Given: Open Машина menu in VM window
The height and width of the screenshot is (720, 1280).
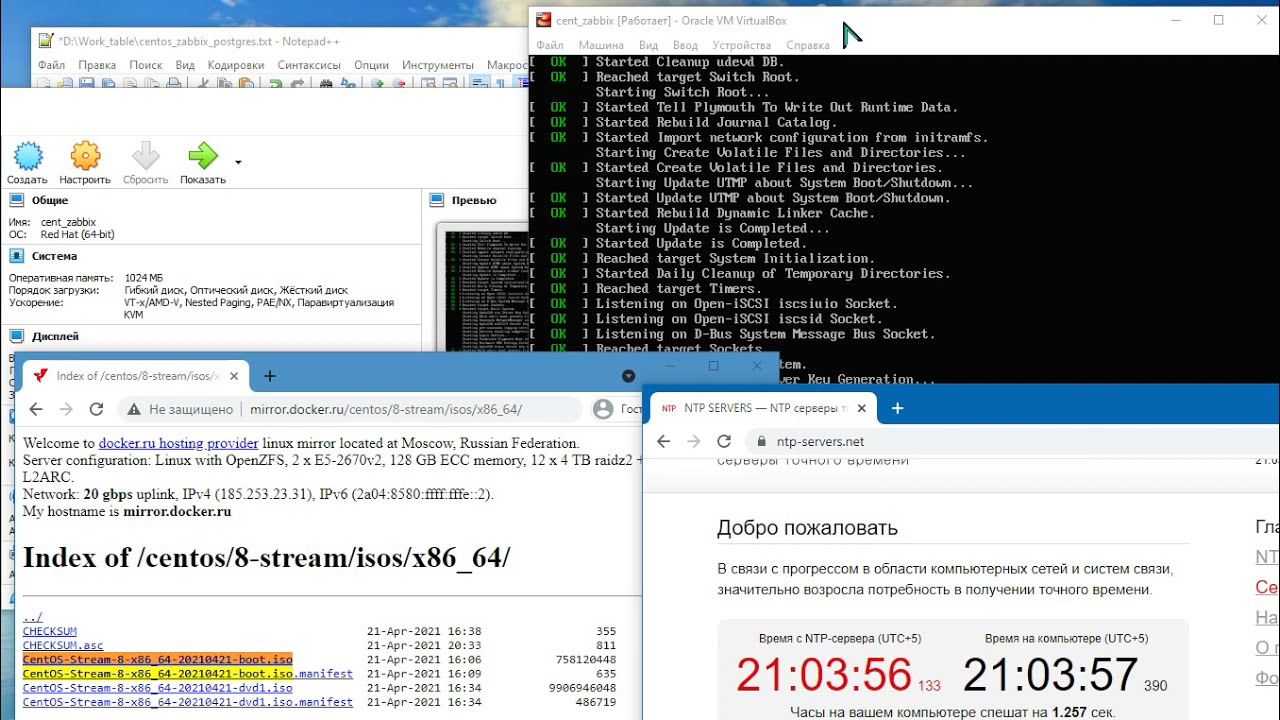Looking at the screenshot, I should click(x=601, y=45).
